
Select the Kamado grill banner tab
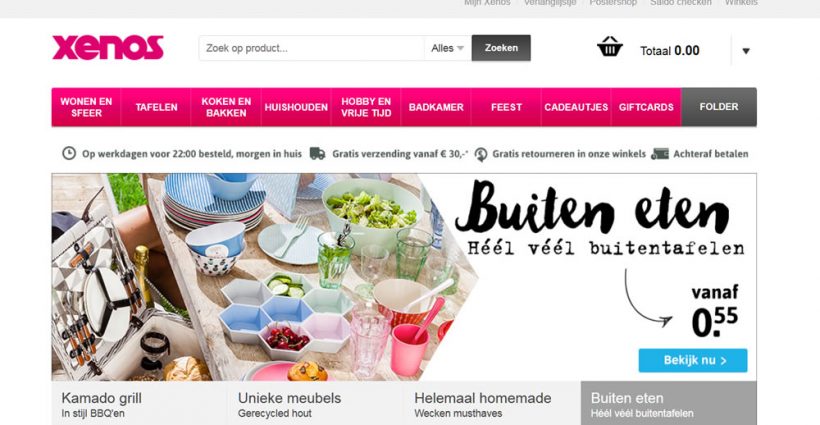click(139, 403)
